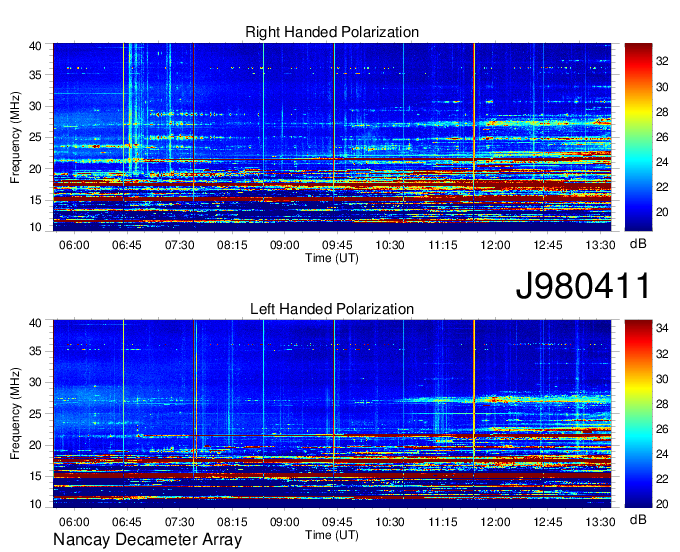Screen dimensions: 680x552
Task: Click the "10:30" time tick under bottom plot
Action: pos(390,522)
